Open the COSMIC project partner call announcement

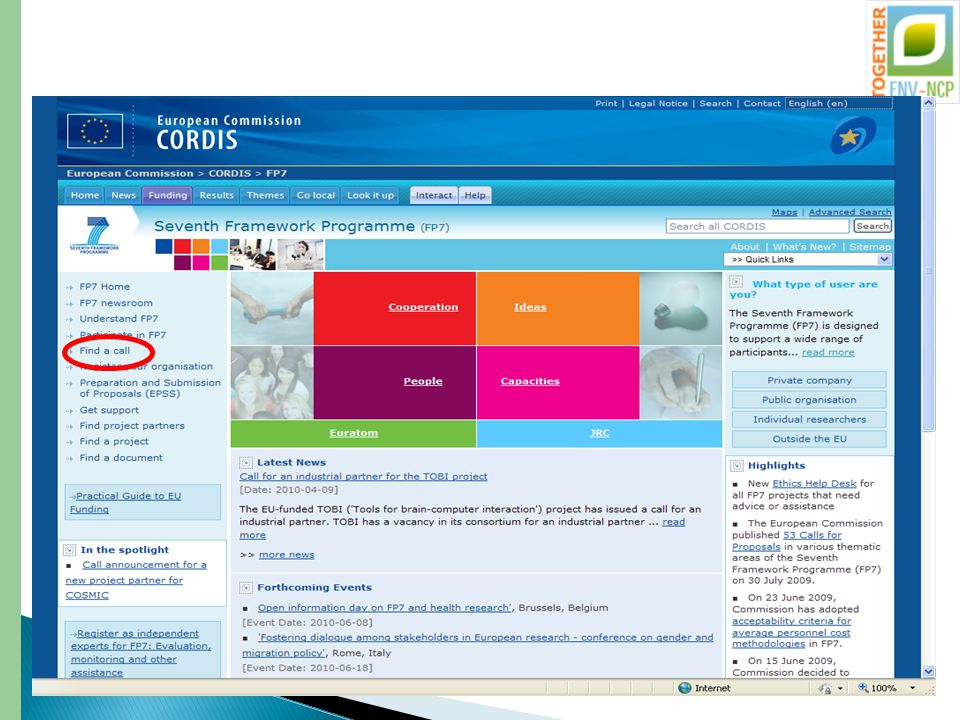pos(136,580)
